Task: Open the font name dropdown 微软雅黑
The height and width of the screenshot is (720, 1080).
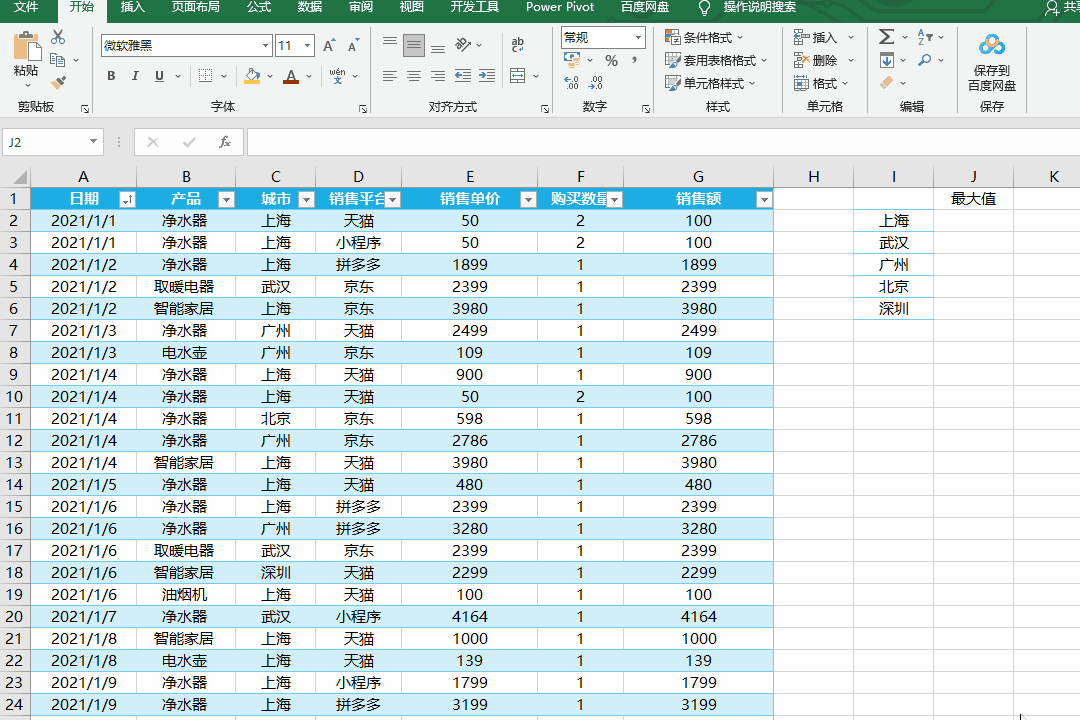Action: point(265,46)
